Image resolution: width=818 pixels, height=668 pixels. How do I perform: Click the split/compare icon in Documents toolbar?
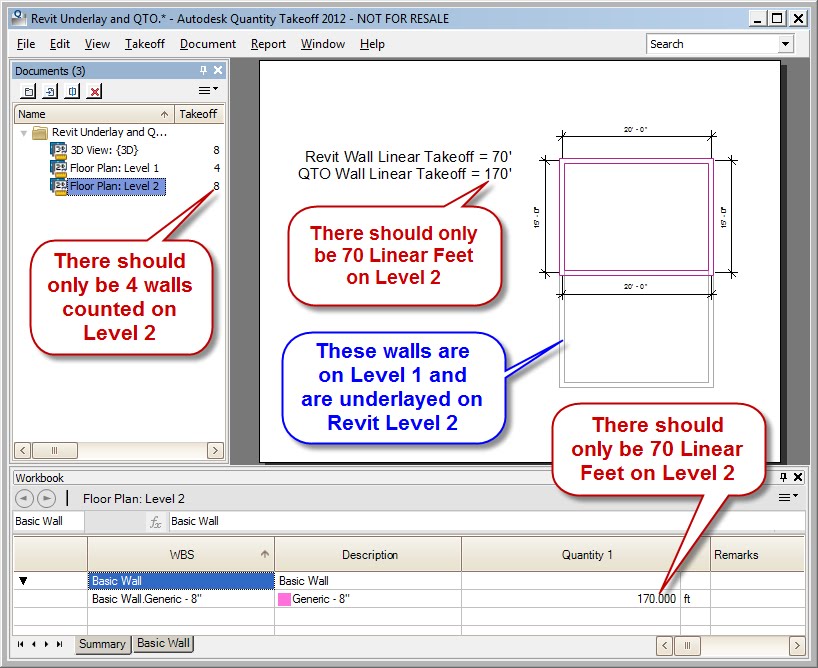point(72,89)
